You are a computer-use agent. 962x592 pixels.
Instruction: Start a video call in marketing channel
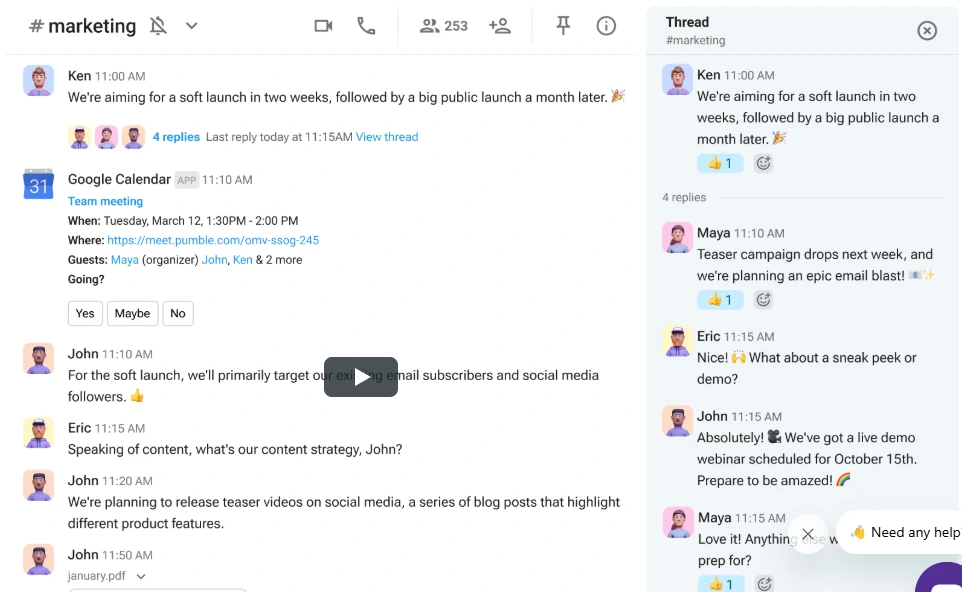pos(323,26)
